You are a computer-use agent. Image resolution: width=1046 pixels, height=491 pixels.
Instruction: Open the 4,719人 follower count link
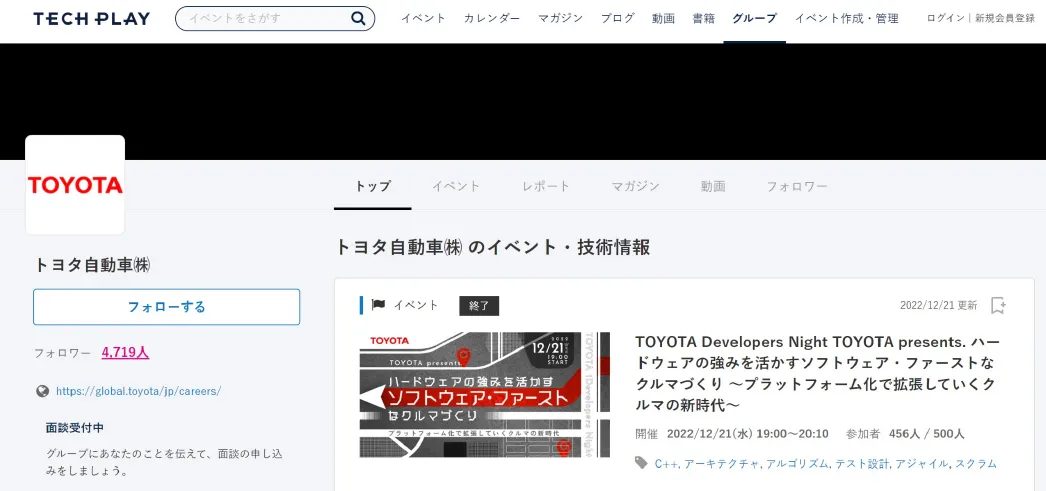125,352
